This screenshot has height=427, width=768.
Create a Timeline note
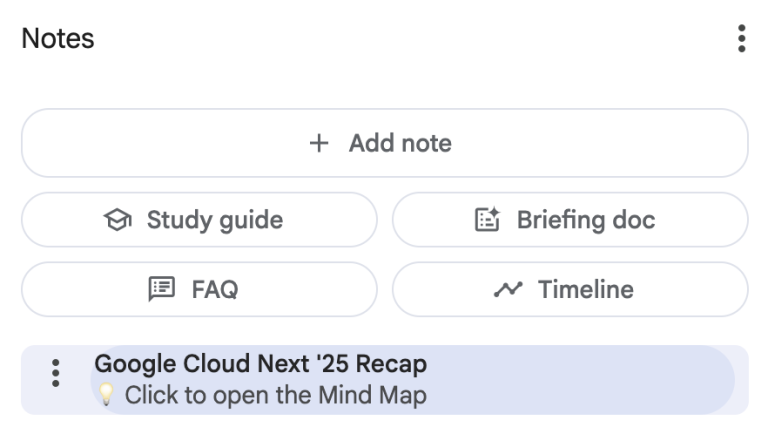pos(570,290)
